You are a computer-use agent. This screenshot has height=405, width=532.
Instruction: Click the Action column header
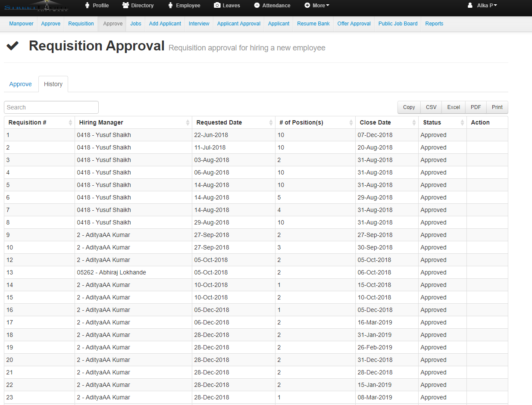point(487,122)
